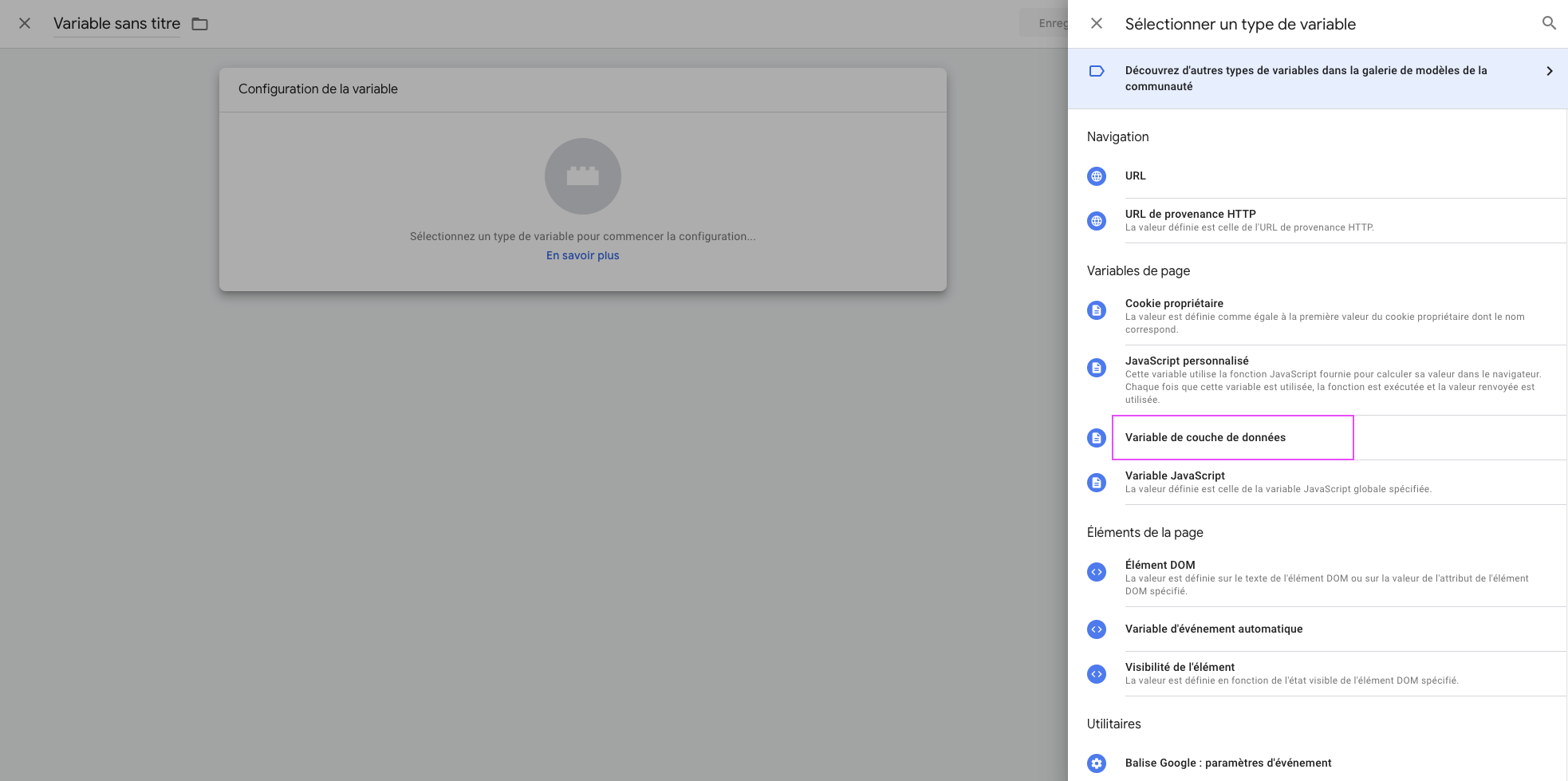
Task: Click code icon for Variable d'événement automatique
Action: (1097, 629)
